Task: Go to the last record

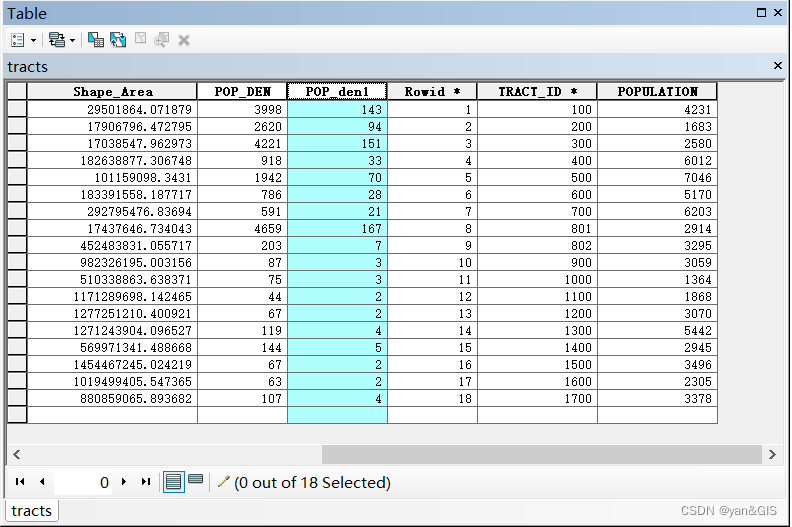Action: 145,482
